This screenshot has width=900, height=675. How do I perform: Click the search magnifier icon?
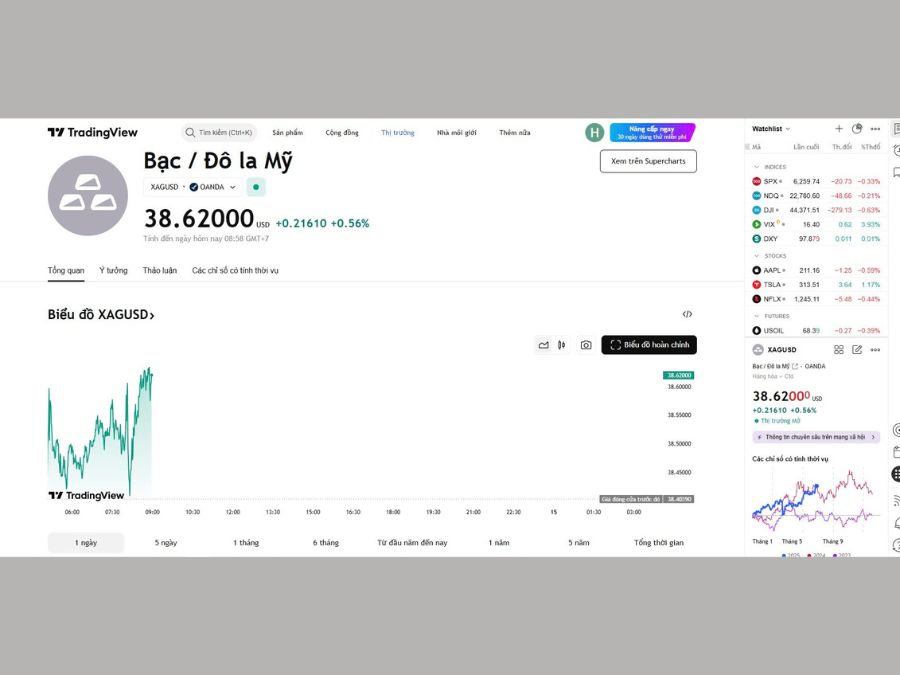tap(190, 133)
